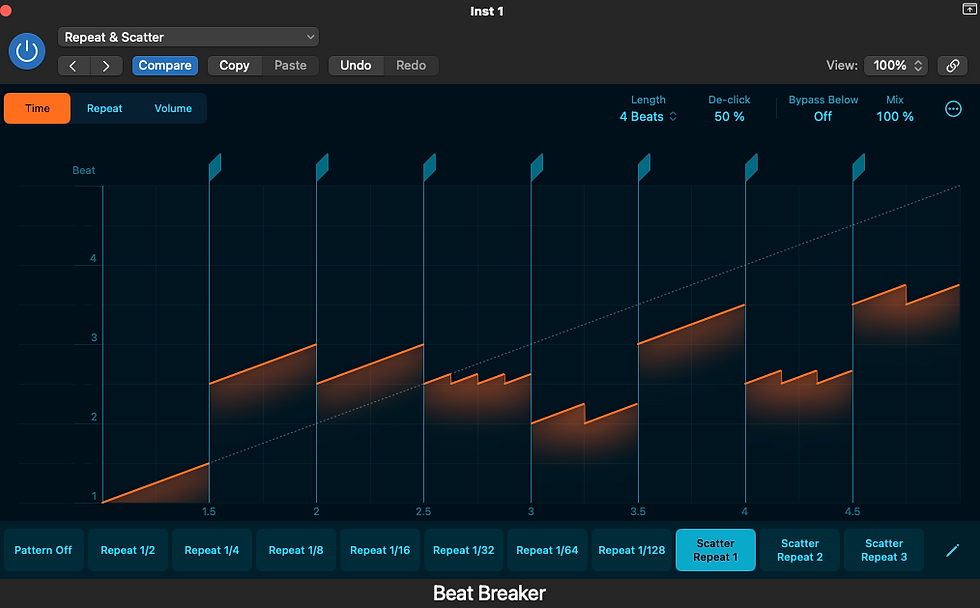The height and width of the screenshot is (608, 980).
Task: Open the Length 4 Beats menu
Action: [648, 116]
